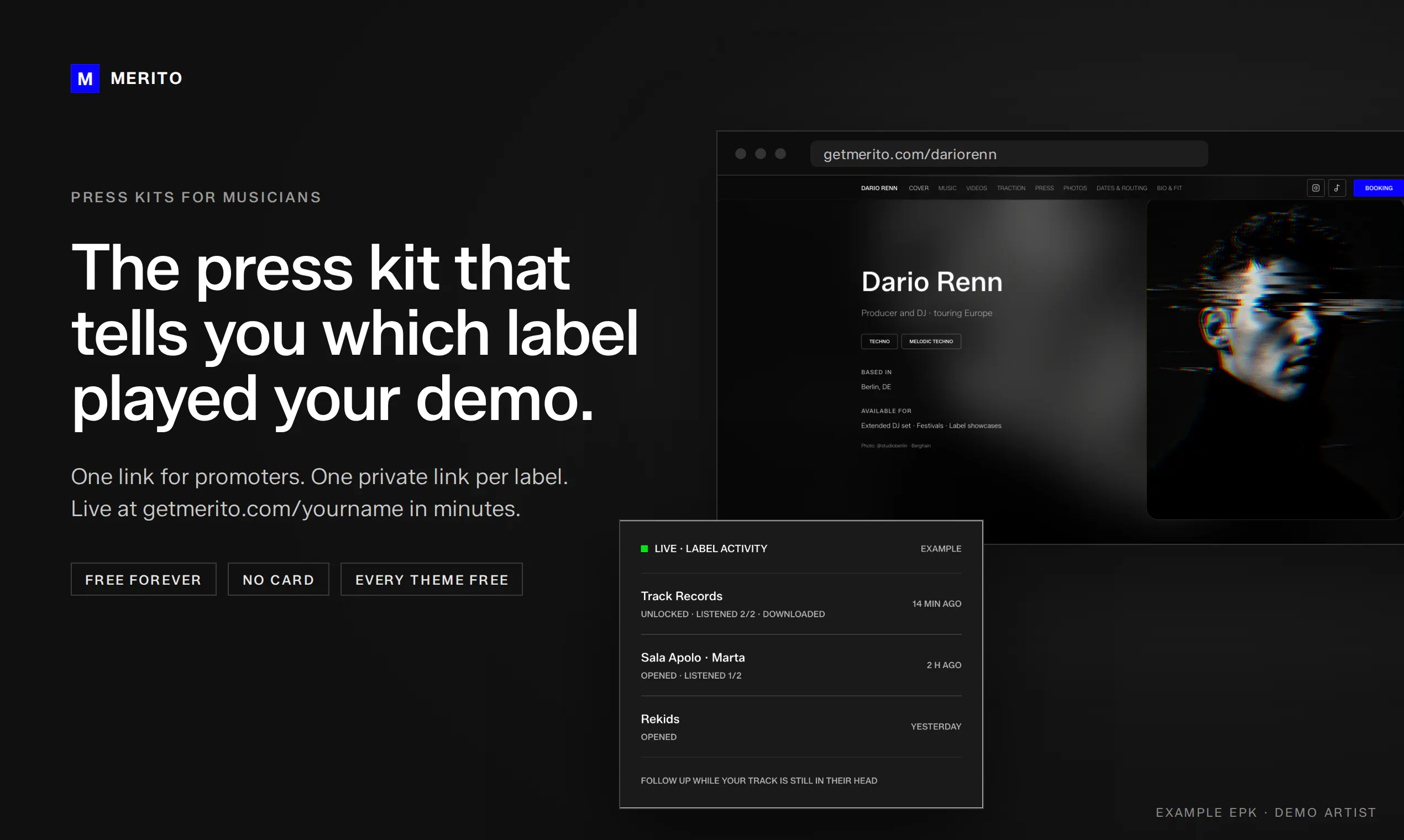Click the EXAMPLE EPK · DEMO ARTIST caption
This screenshot has width=1404, height=840.
click(x=1265, y=812)
